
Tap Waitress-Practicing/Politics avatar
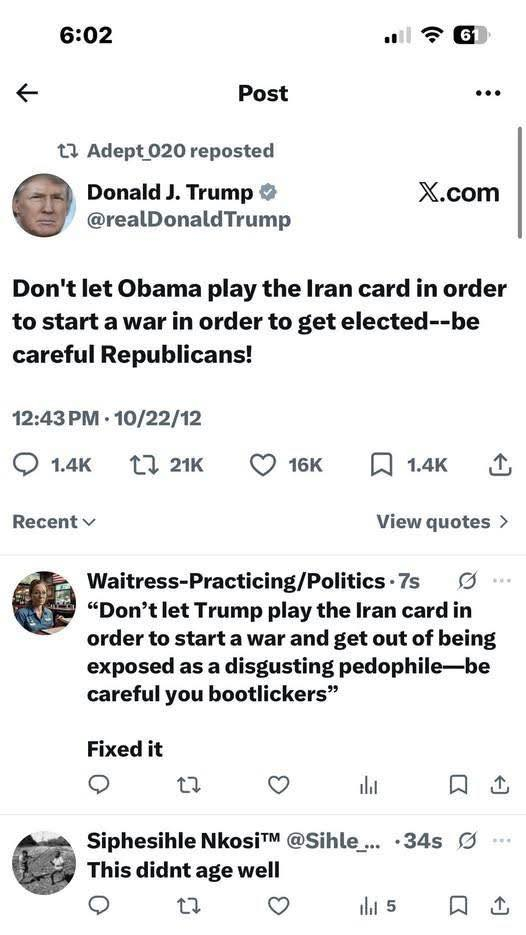[44, 603]
